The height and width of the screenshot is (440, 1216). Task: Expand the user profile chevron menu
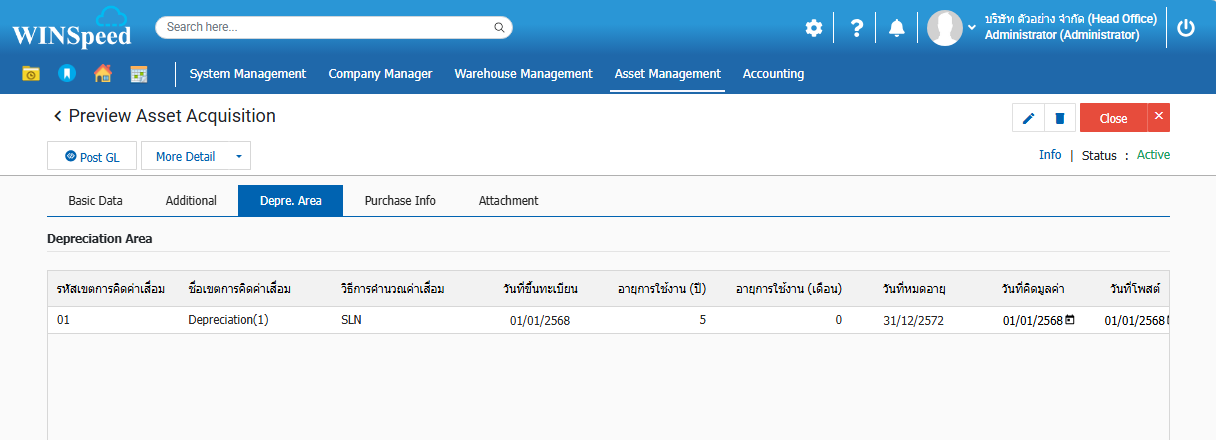pos(972,27)
